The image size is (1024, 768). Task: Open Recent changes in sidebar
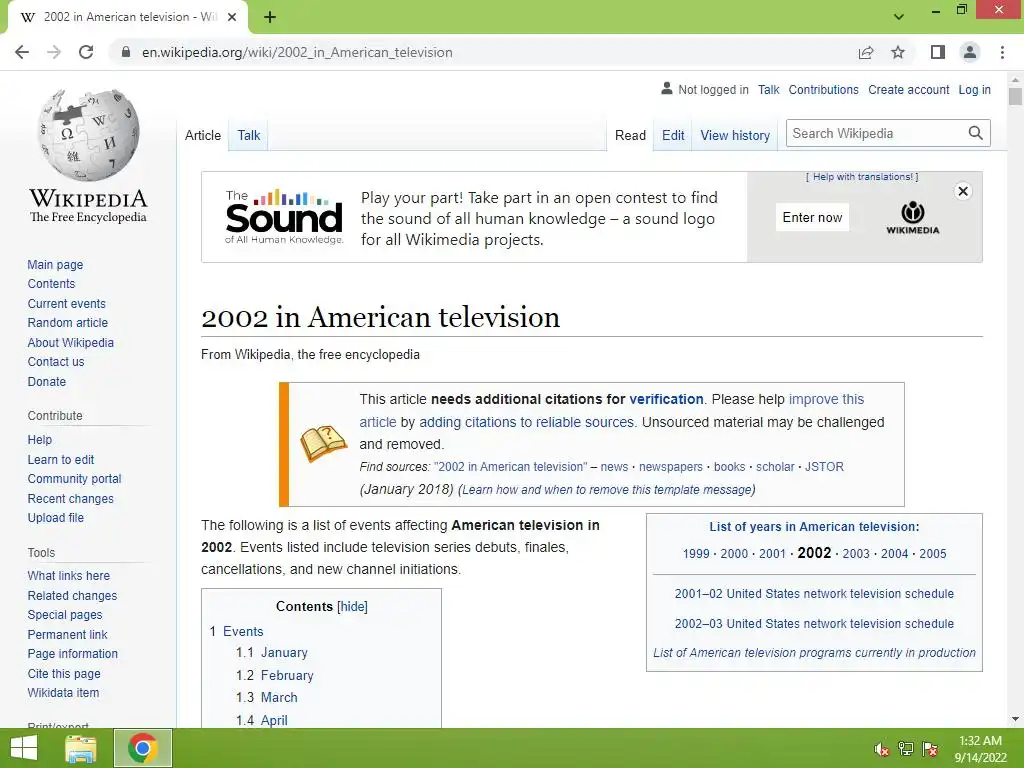coord(71,498)
